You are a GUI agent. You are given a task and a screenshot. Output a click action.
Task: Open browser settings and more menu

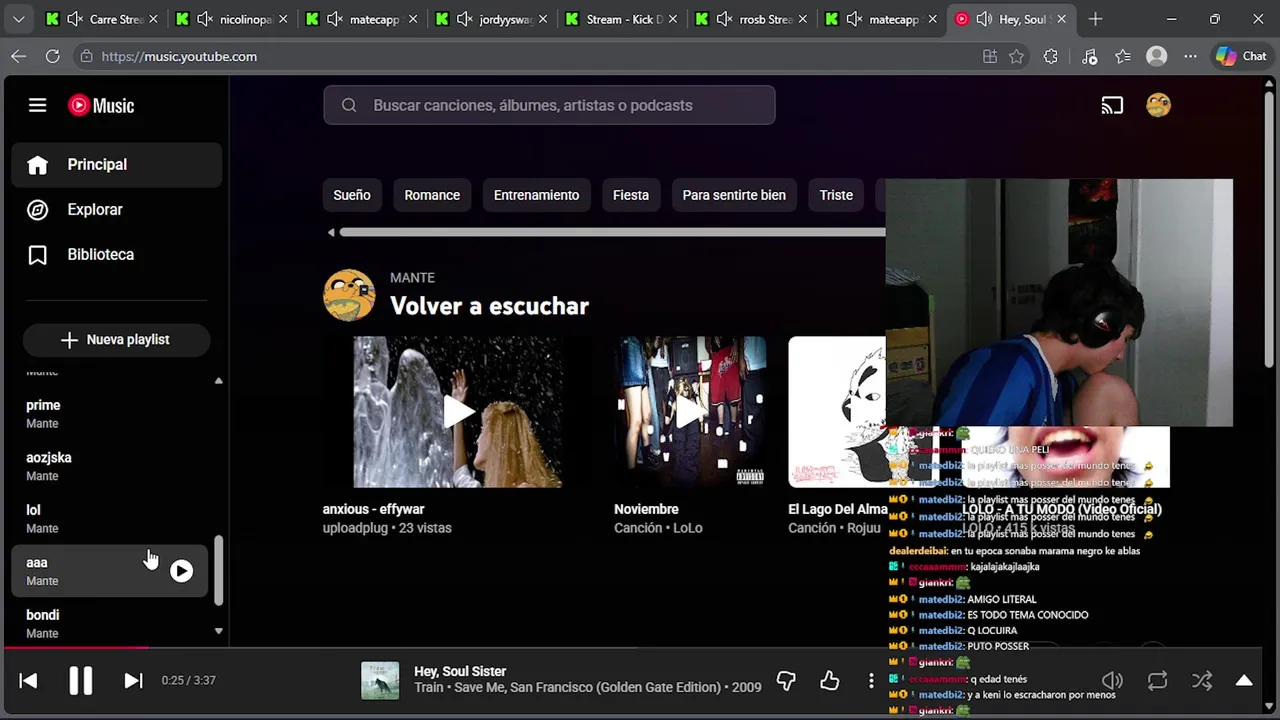tap(1190, 56)
